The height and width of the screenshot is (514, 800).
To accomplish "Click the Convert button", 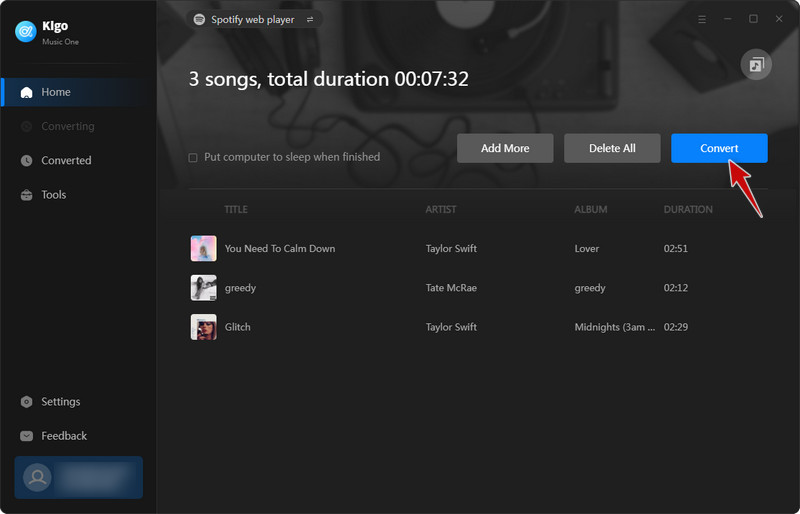I will point(719,148).
